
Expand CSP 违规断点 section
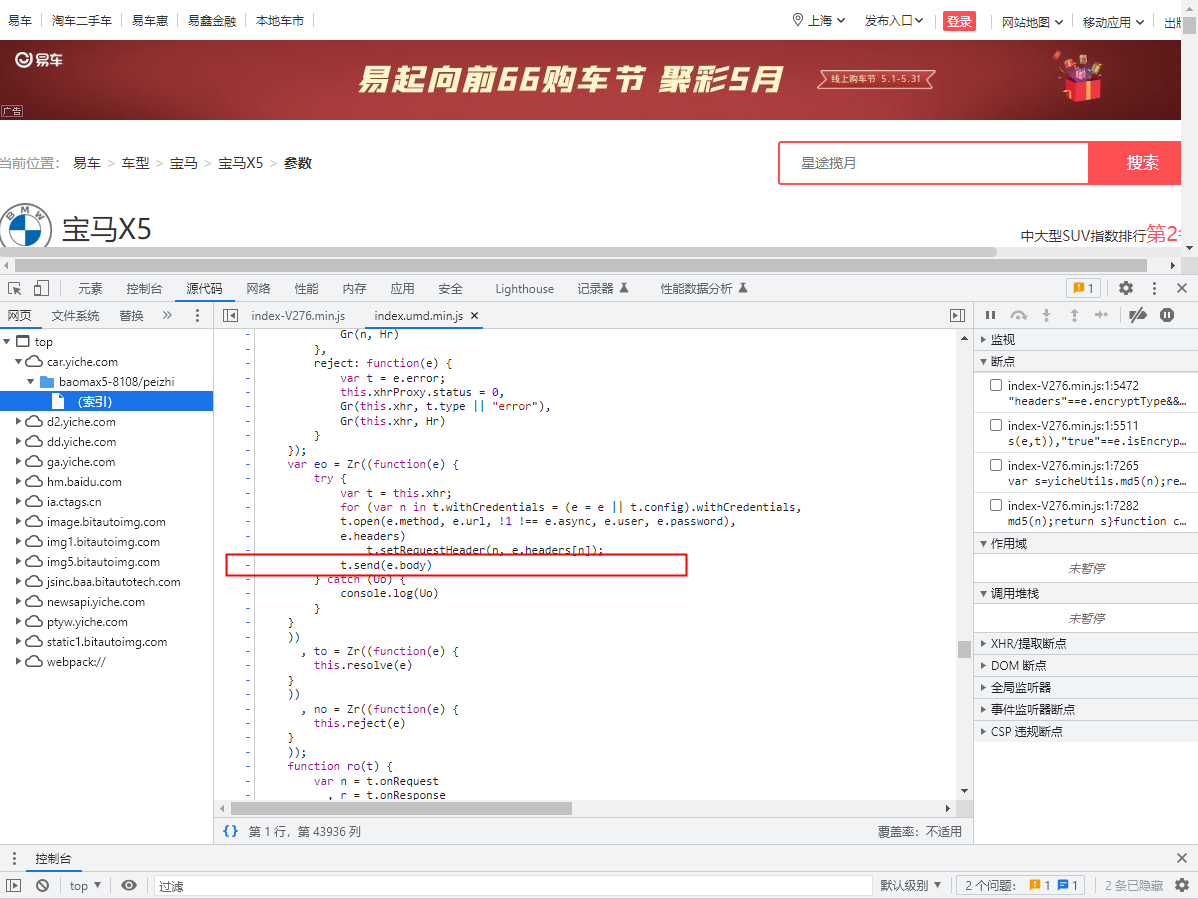pyautogui.click(x=1026, y=732)
